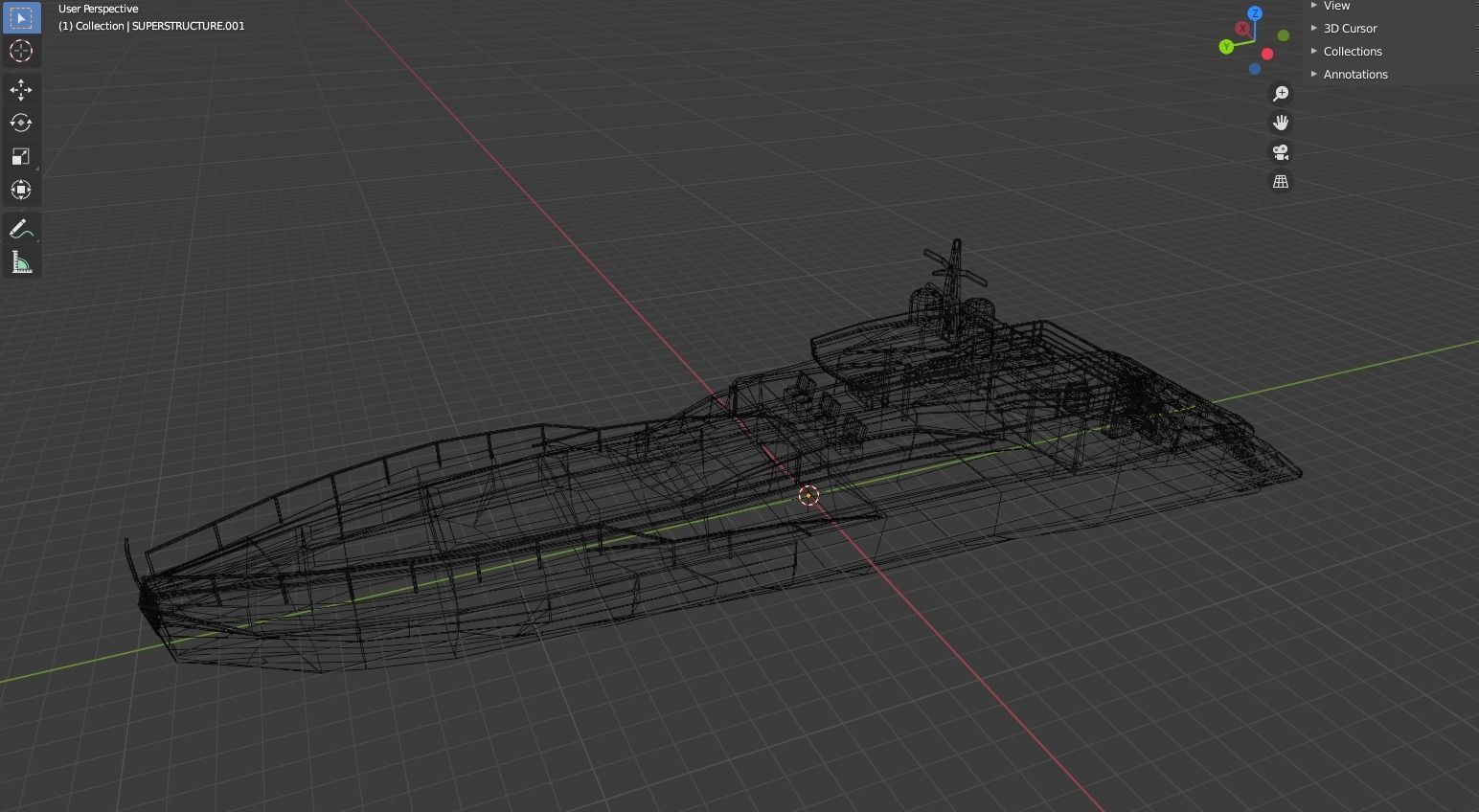Choose the Move tool
Image resolution: width=1479 pixels, height=812 pixels.
[x=21, y=90]
